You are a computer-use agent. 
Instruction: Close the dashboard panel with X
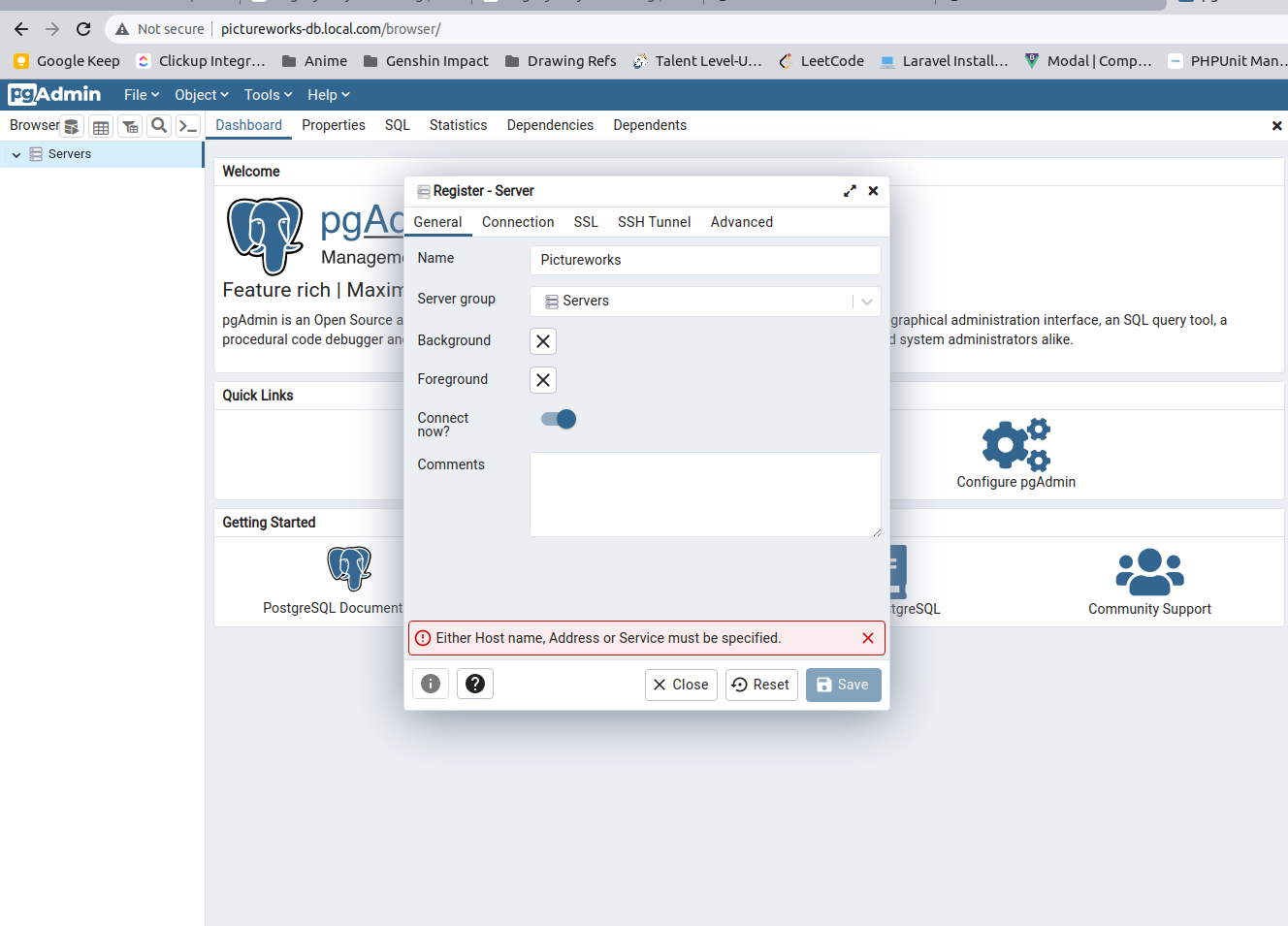click(1276, 126)
